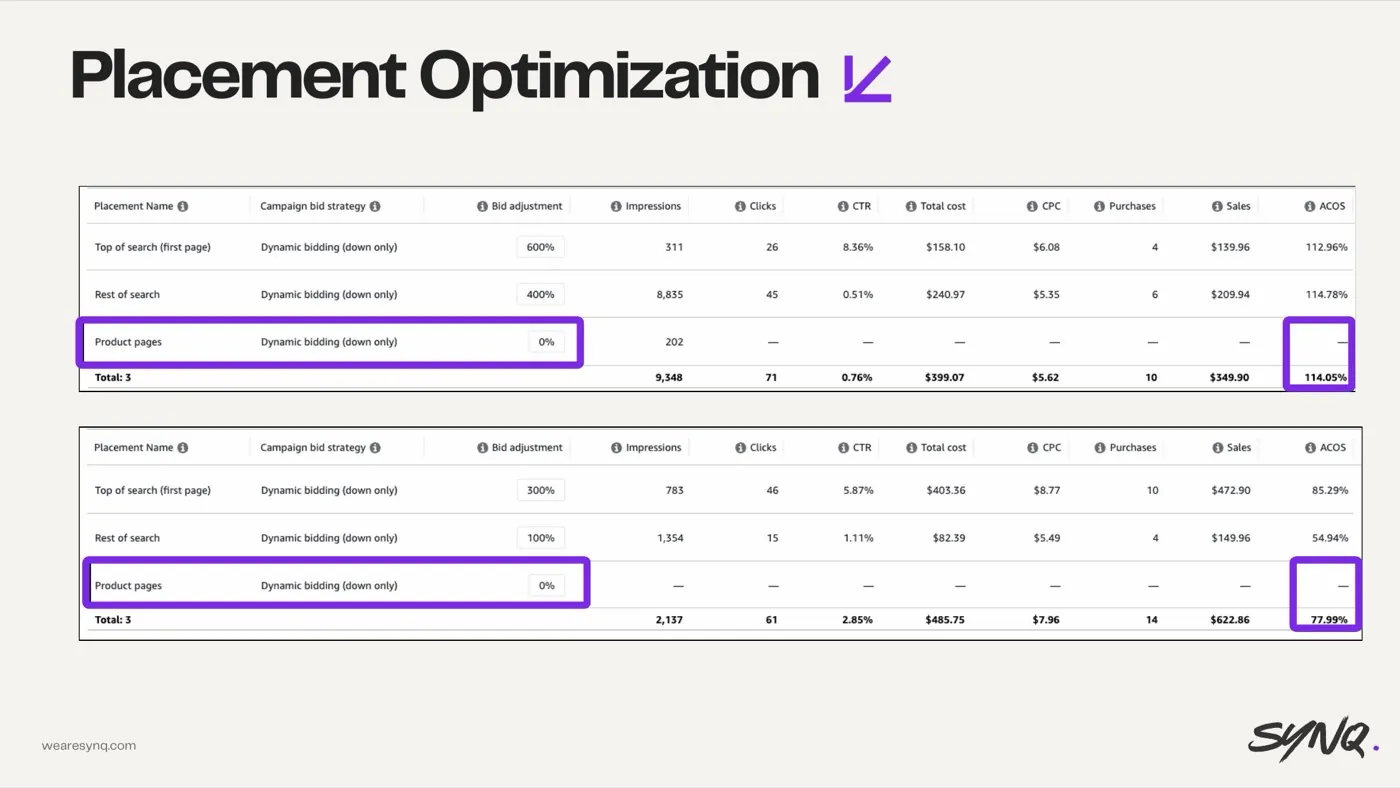The height and width of the screenshot is (788, 1400).
Task: Open the wearesynq.com link
Action: pos(89,746)
